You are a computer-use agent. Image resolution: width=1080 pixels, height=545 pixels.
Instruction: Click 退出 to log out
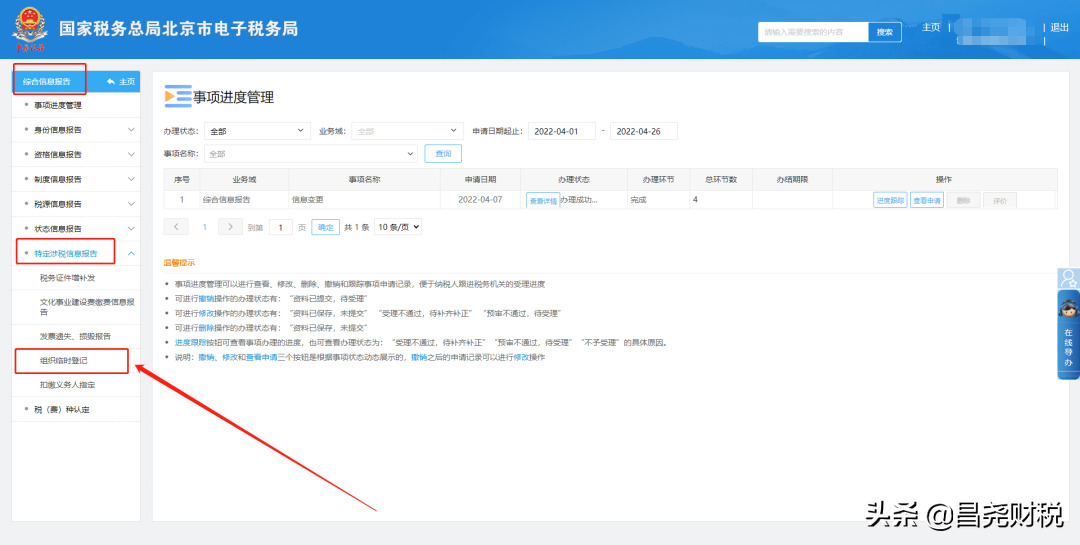1059,28
